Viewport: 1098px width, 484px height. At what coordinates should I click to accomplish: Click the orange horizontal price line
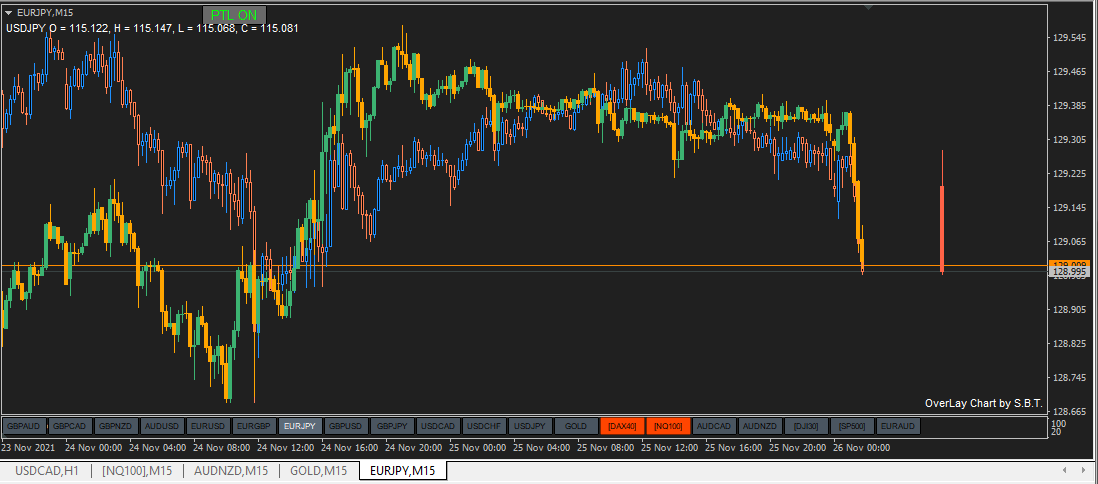point(524,265)
